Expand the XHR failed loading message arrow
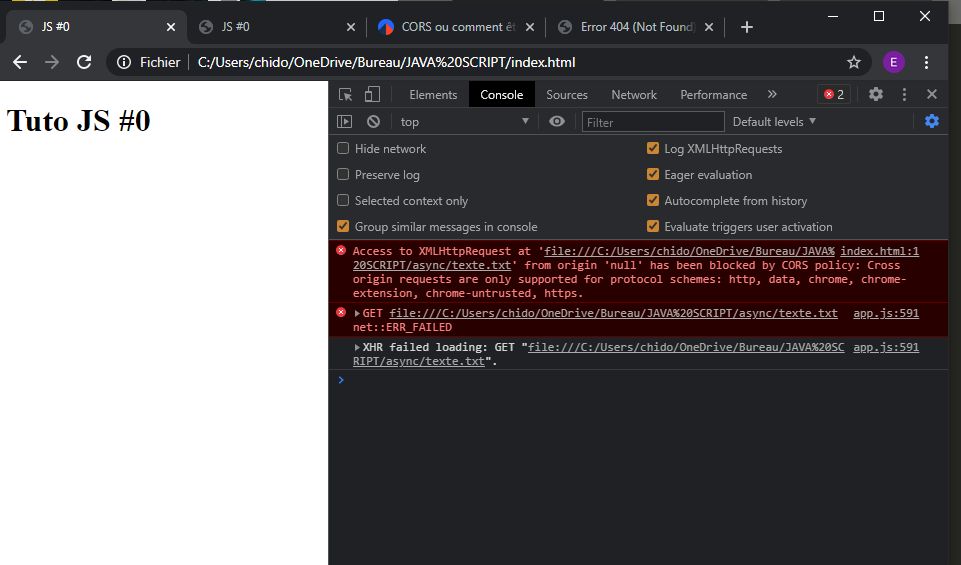The height and width of the screenshot is (565, 961). pos(357,347)
